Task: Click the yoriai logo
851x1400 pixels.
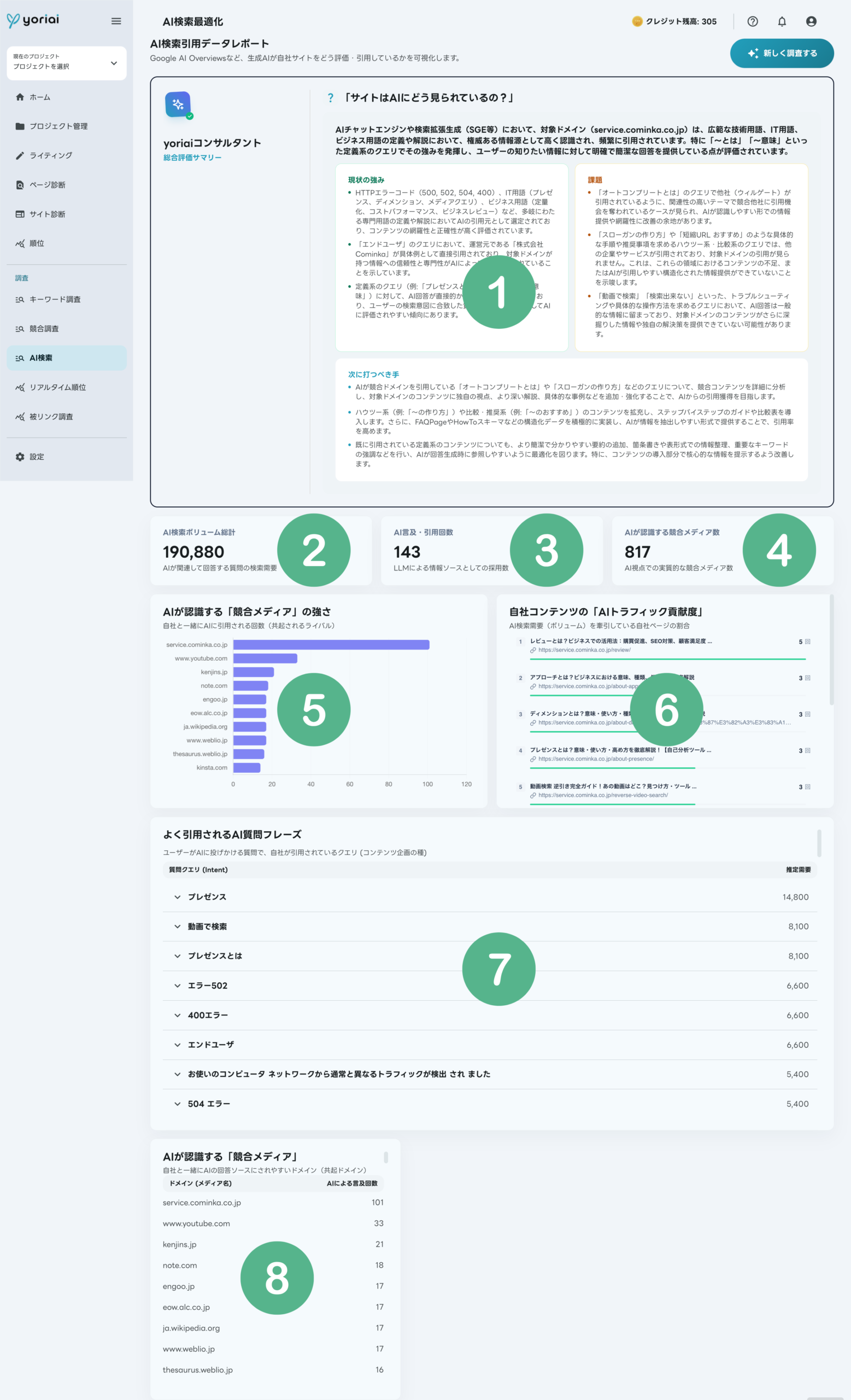Action: (33, 20)
